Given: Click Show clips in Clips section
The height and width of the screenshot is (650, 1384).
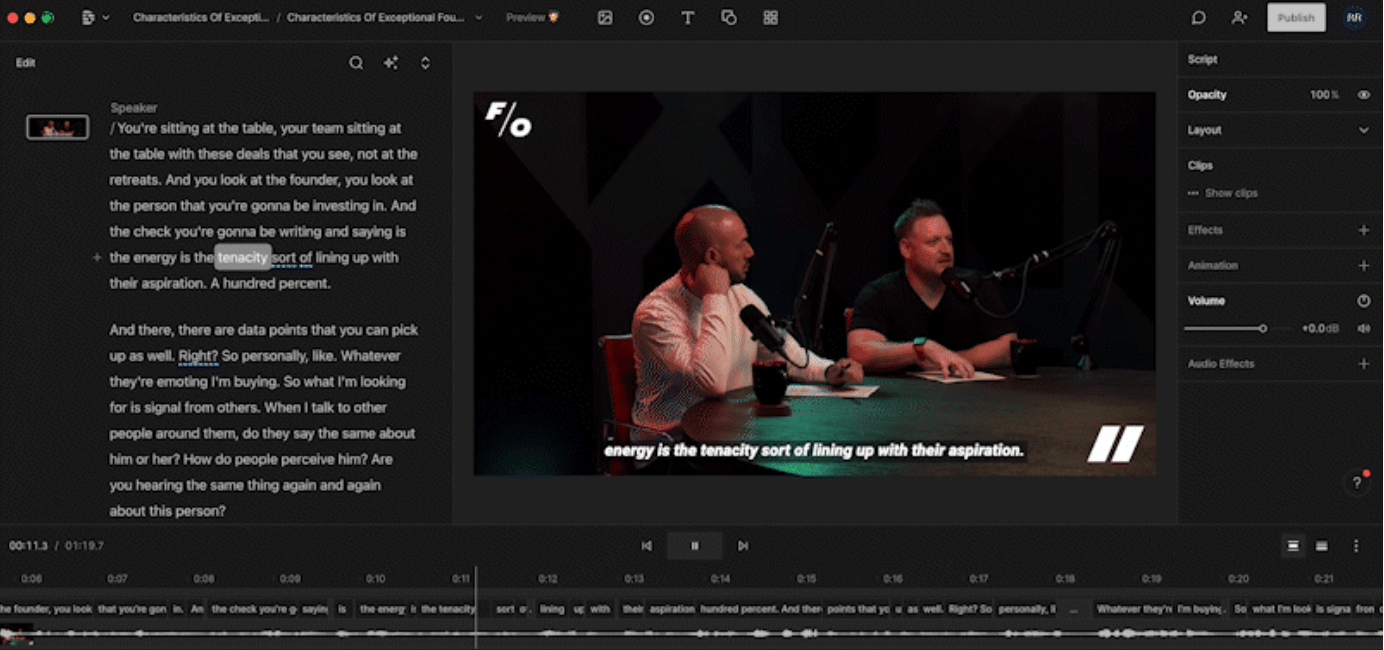Looking at the screenshot, I should (1230, 193).
